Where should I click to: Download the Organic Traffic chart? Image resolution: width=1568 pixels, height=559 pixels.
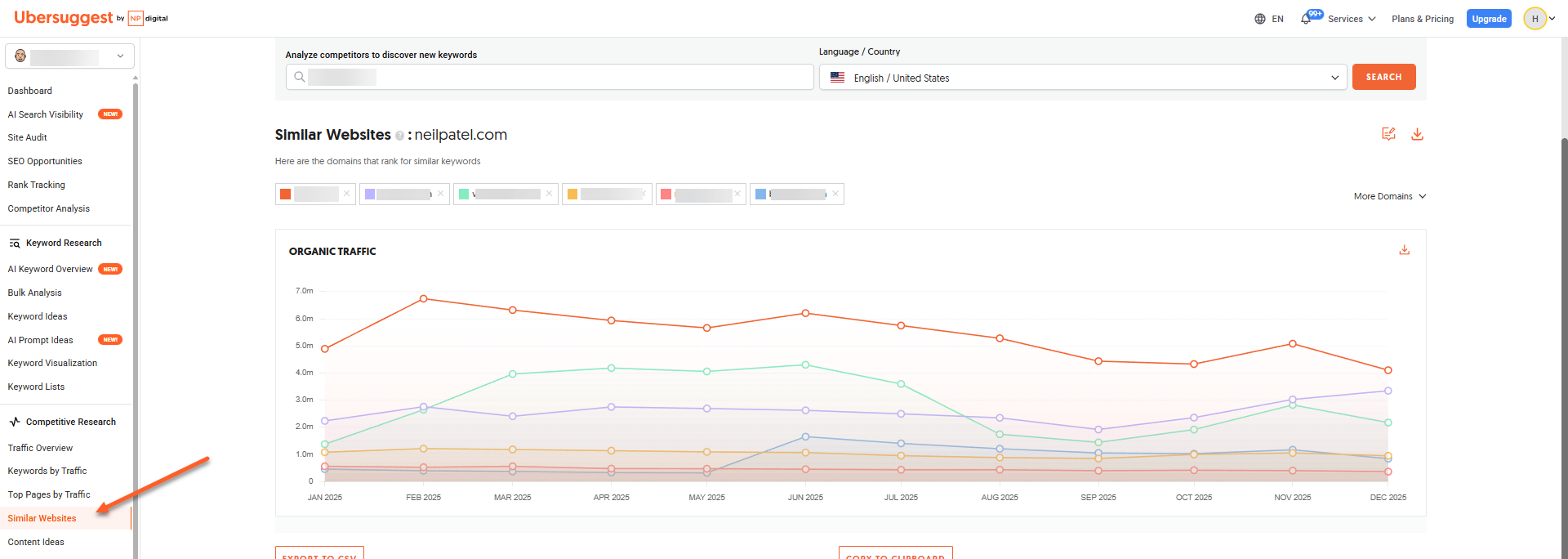coord(1405,250)
